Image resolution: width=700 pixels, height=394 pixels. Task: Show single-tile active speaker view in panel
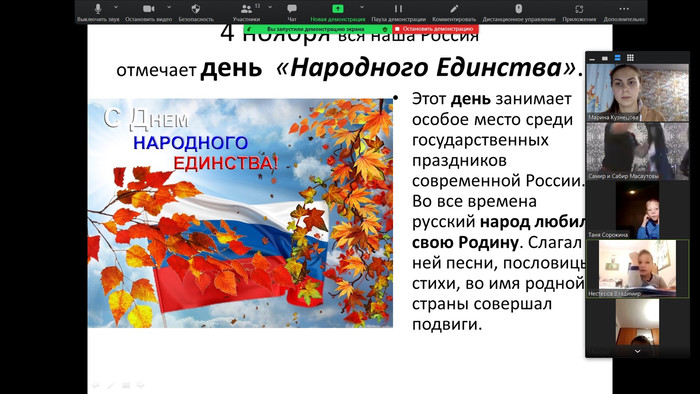(x=605, y=58)
